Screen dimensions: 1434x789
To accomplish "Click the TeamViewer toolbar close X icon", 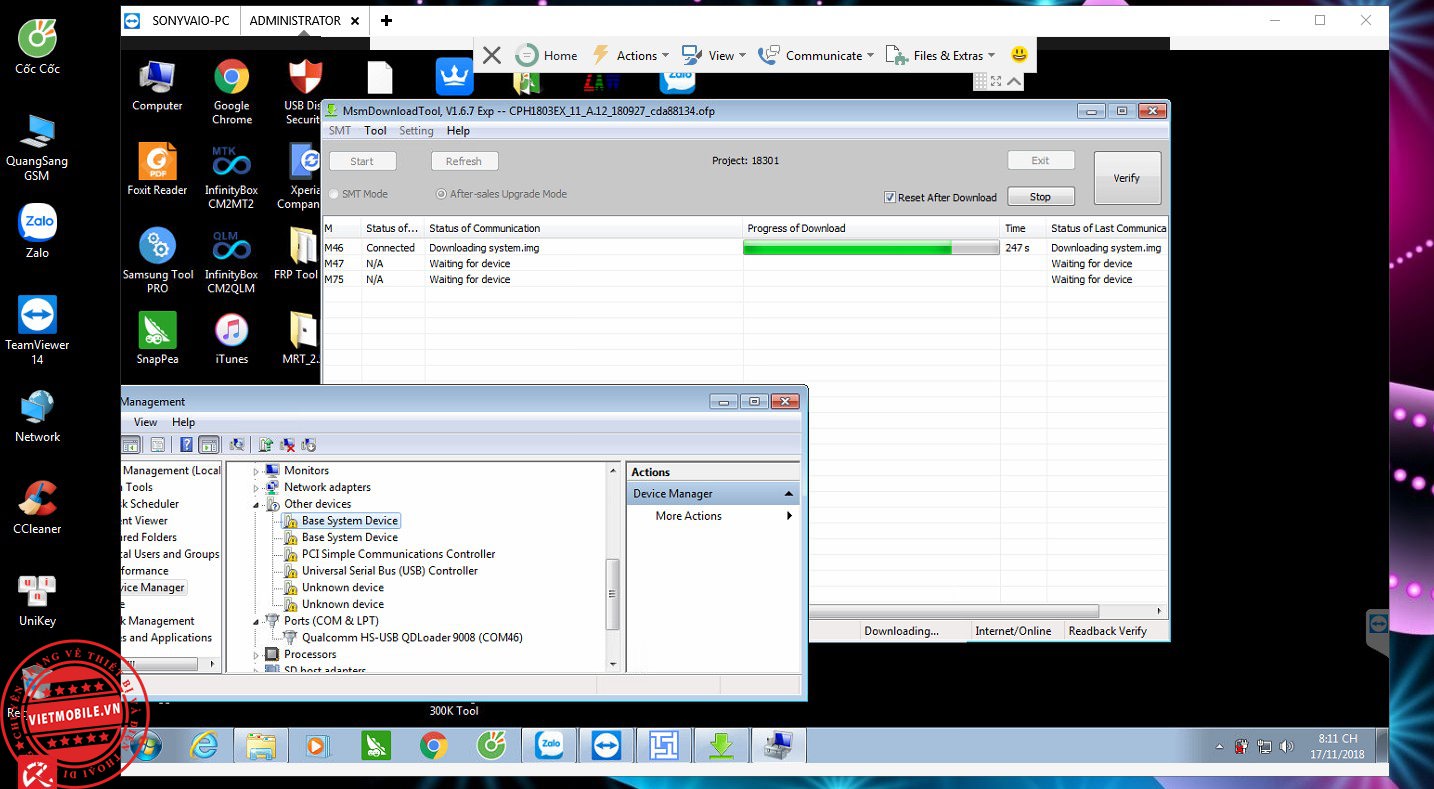I will click(x=491, y=55).
